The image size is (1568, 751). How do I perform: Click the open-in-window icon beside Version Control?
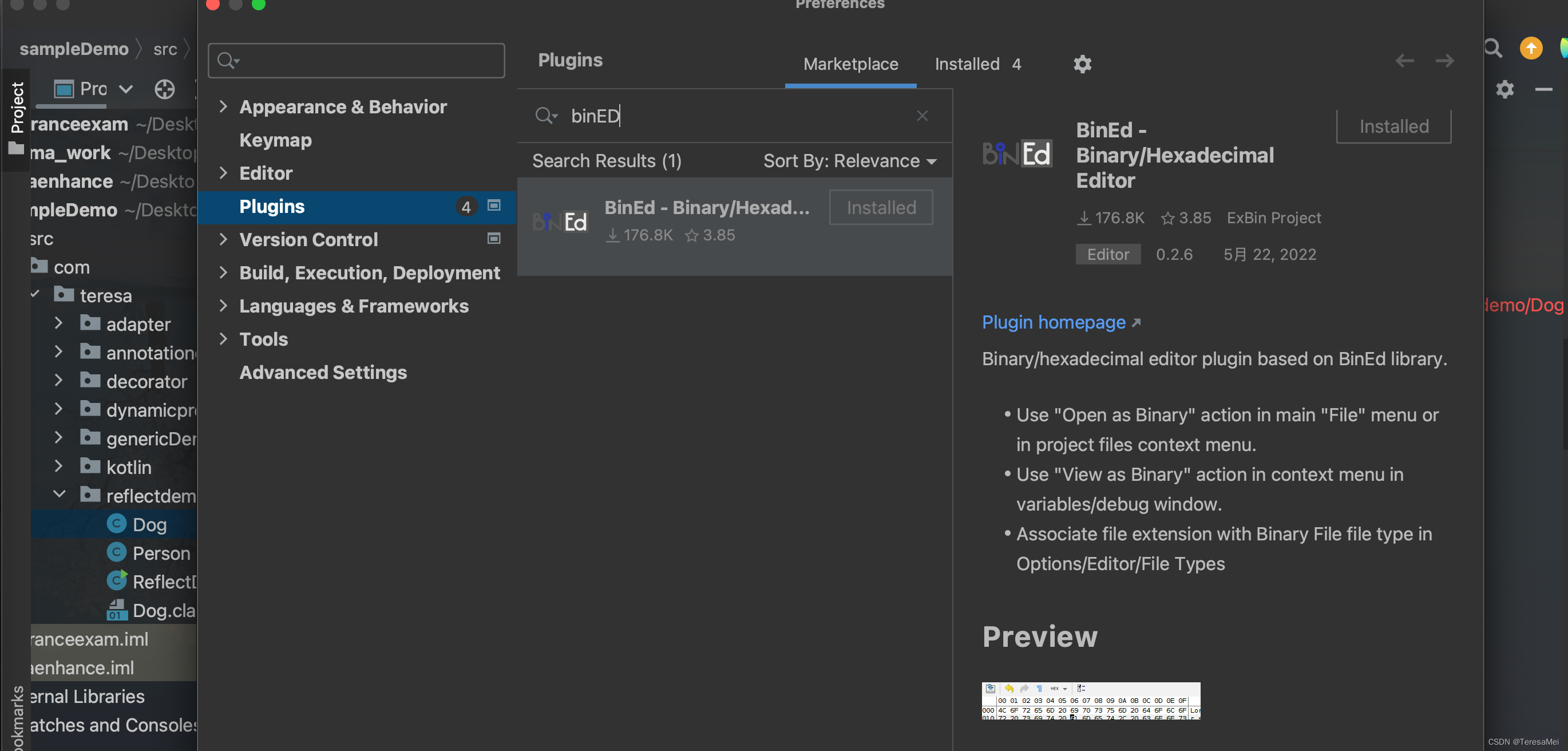coord(493,239)
